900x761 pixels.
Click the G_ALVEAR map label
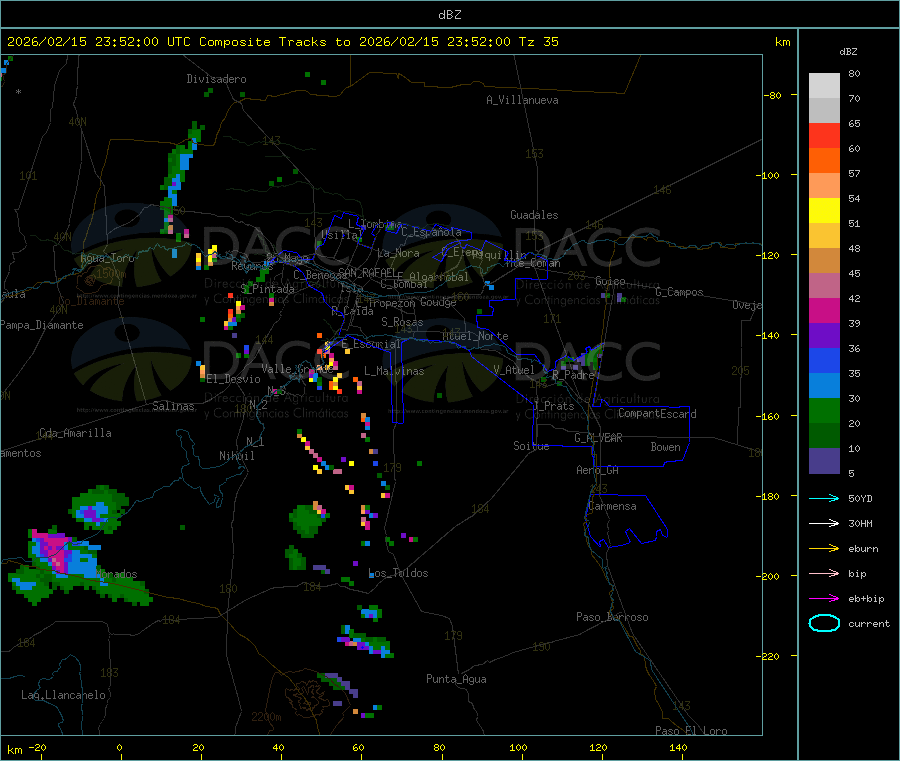coord(598,438)
